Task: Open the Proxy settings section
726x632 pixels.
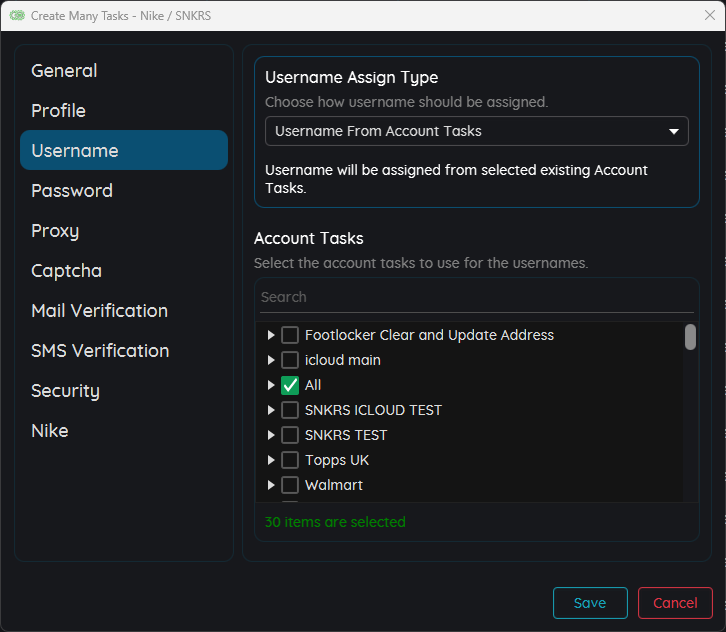Action: click(x=55, y=231)
